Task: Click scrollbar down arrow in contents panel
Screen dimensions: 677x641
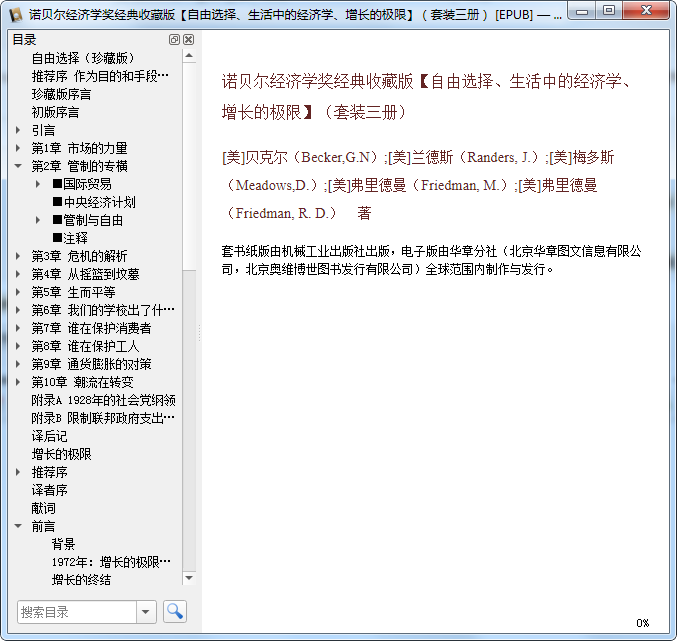Action: coord(189,578)
